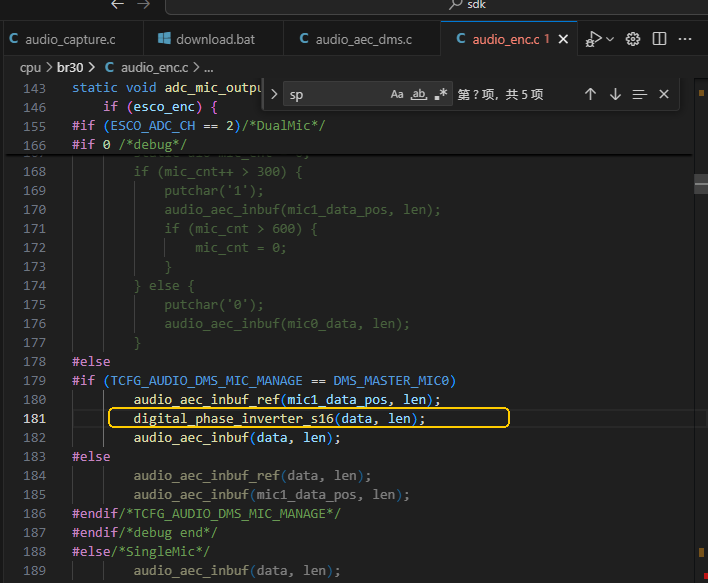Click the Run and Debug play icon
Image resolution: width=708 pixels, height=583 pixels.
[593, 39]
